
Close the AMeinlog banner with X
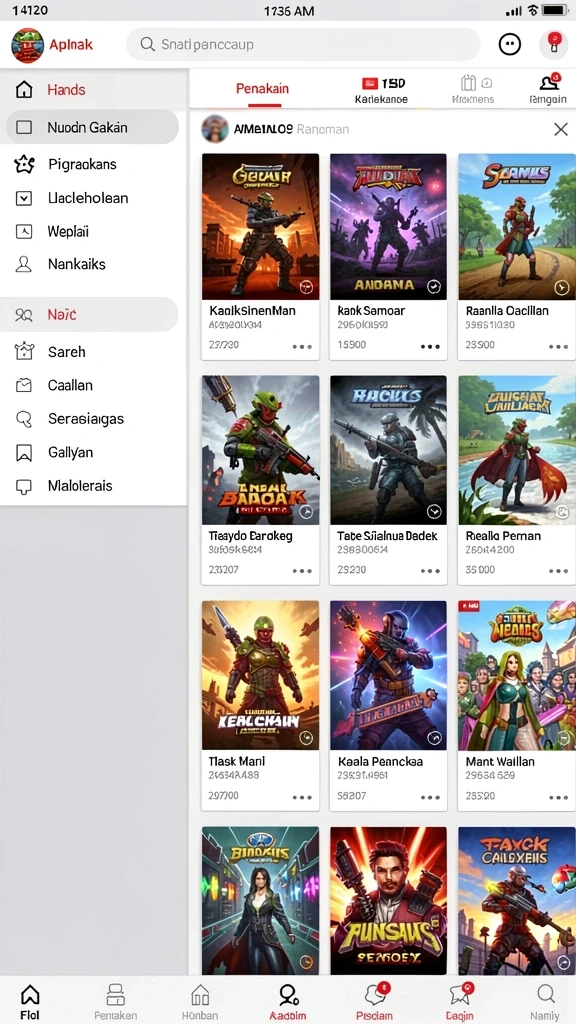560,129
